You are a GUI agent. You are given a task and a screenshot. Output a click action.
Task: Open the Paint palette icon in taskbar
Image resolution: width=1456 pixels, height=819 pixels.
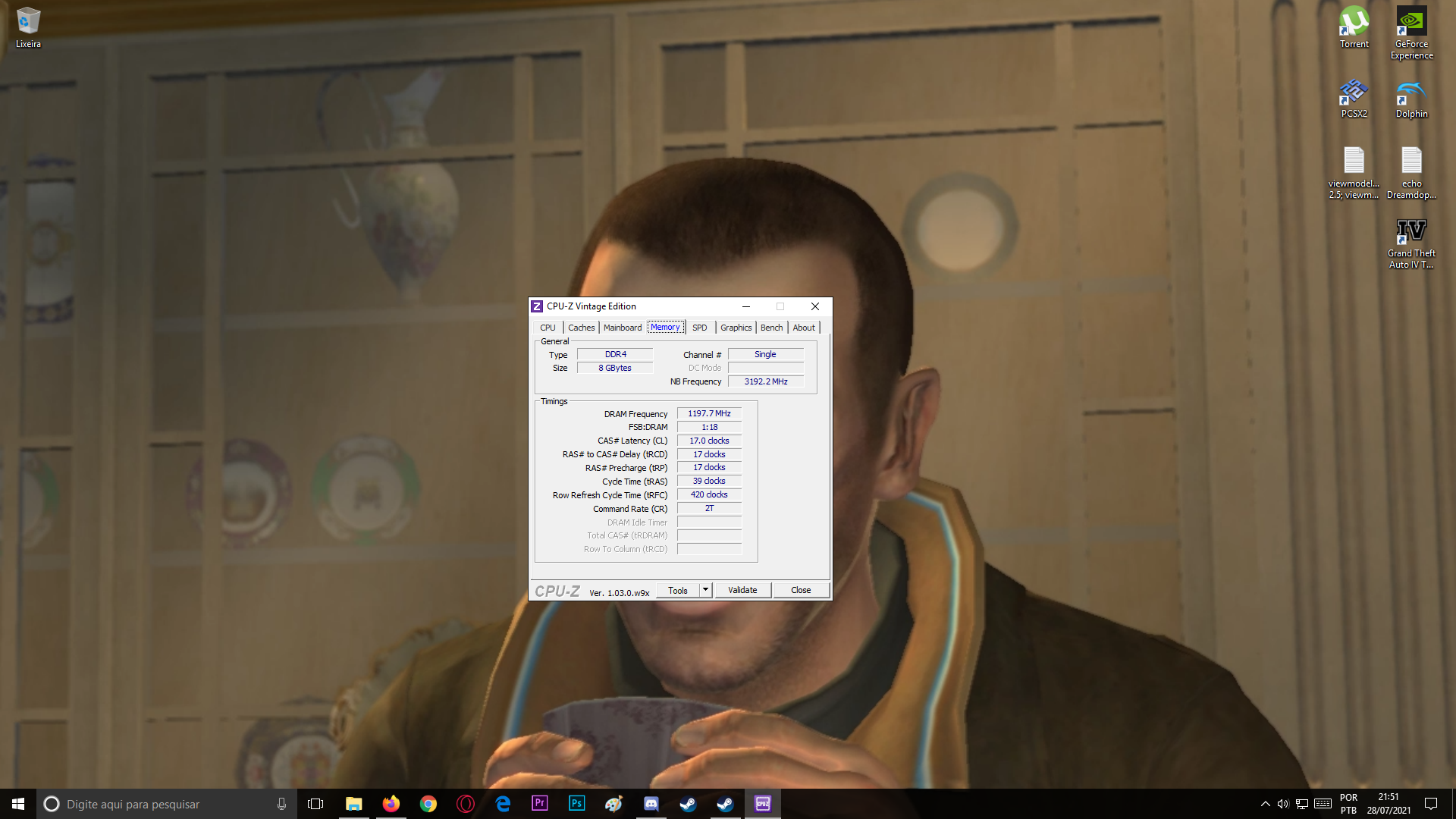click(x=613, y=804)
